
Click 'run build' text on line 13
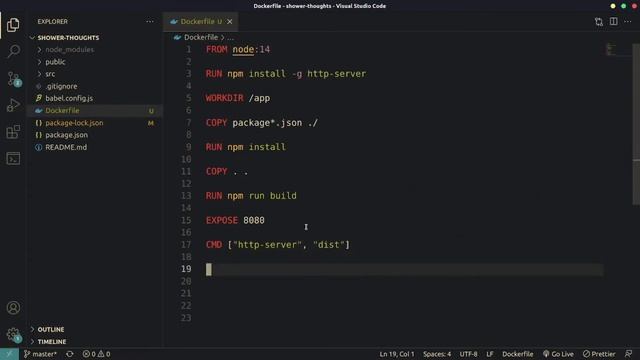click(273, 196)
